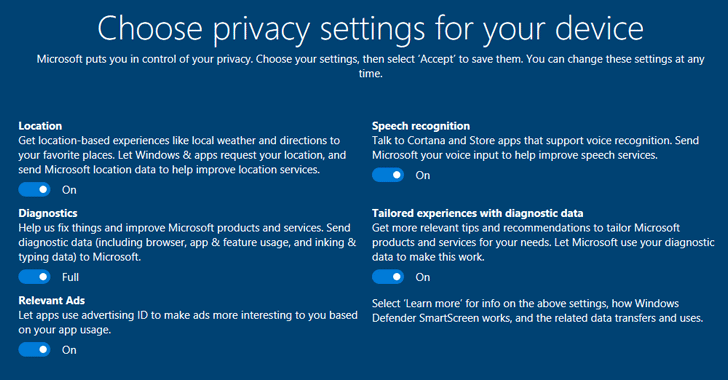Click the 'Microsoft puts you in control' subtitle text
Screen dimensions: 728x380
pyautogui.click(x=370, y=66)
